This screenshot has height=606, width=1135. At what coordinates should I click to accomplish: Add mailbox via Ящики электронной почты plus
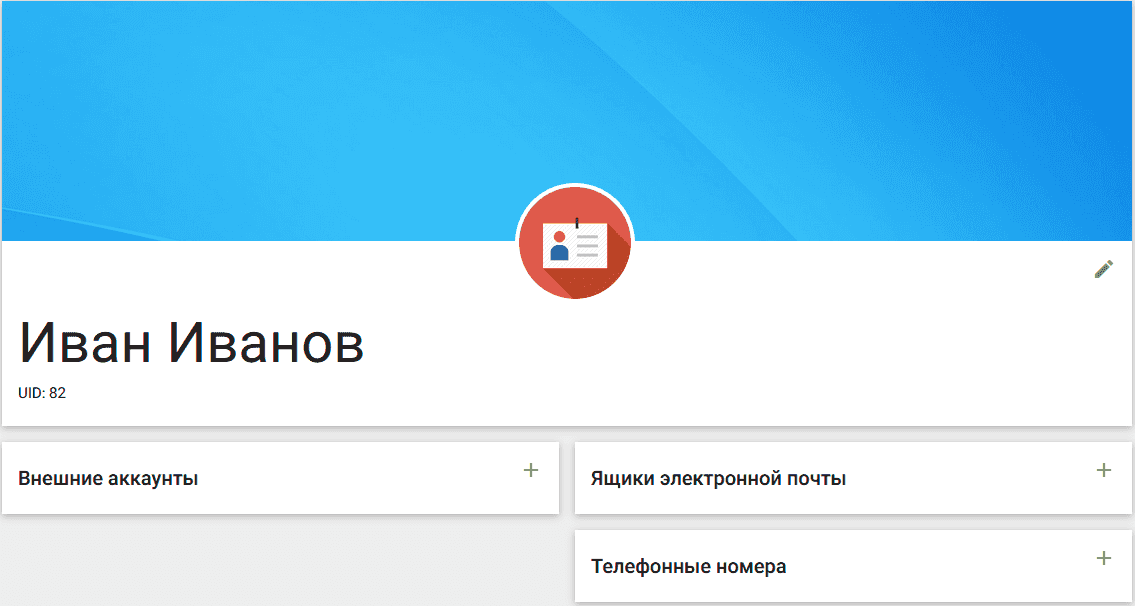1103,471
